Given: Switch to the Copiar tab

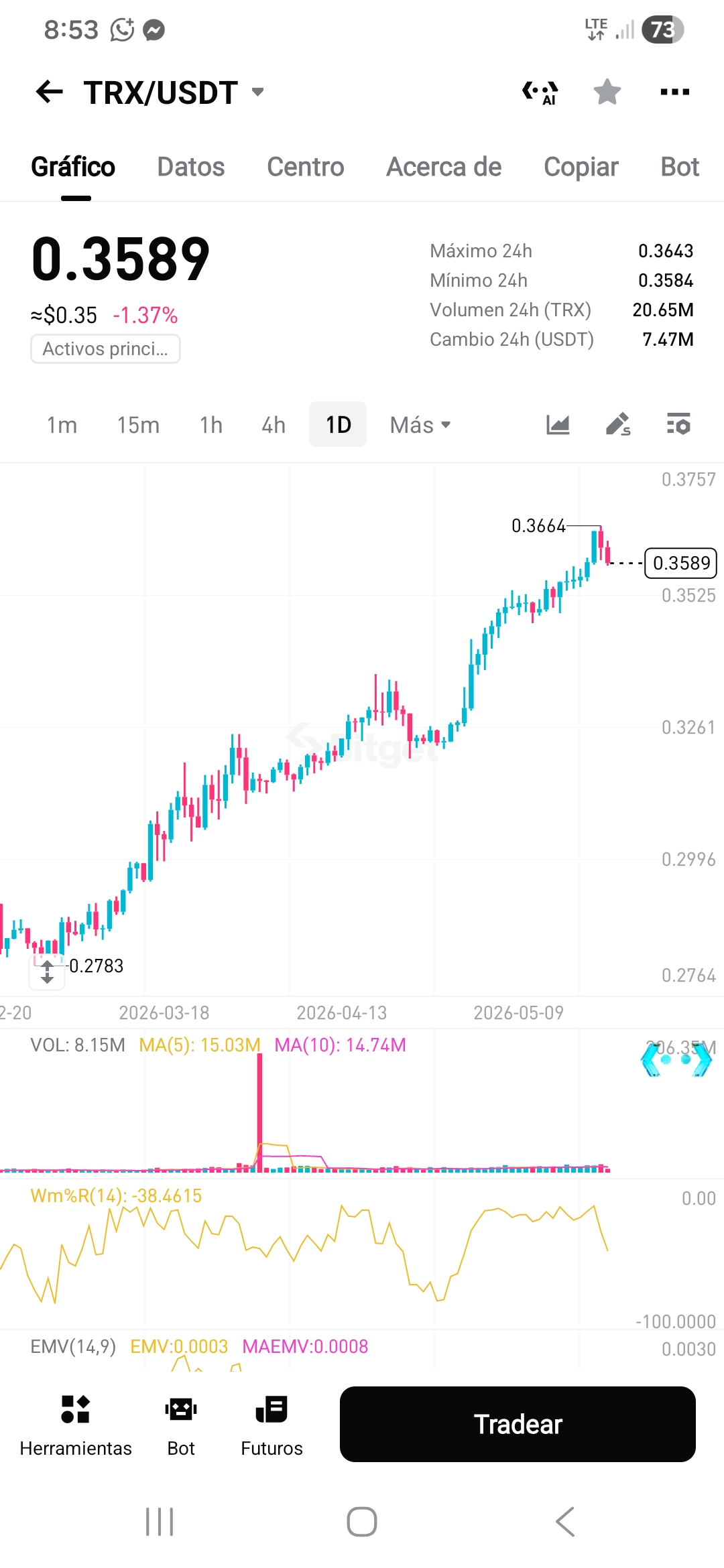Looking at the screenshot, I should pos(581,167).
